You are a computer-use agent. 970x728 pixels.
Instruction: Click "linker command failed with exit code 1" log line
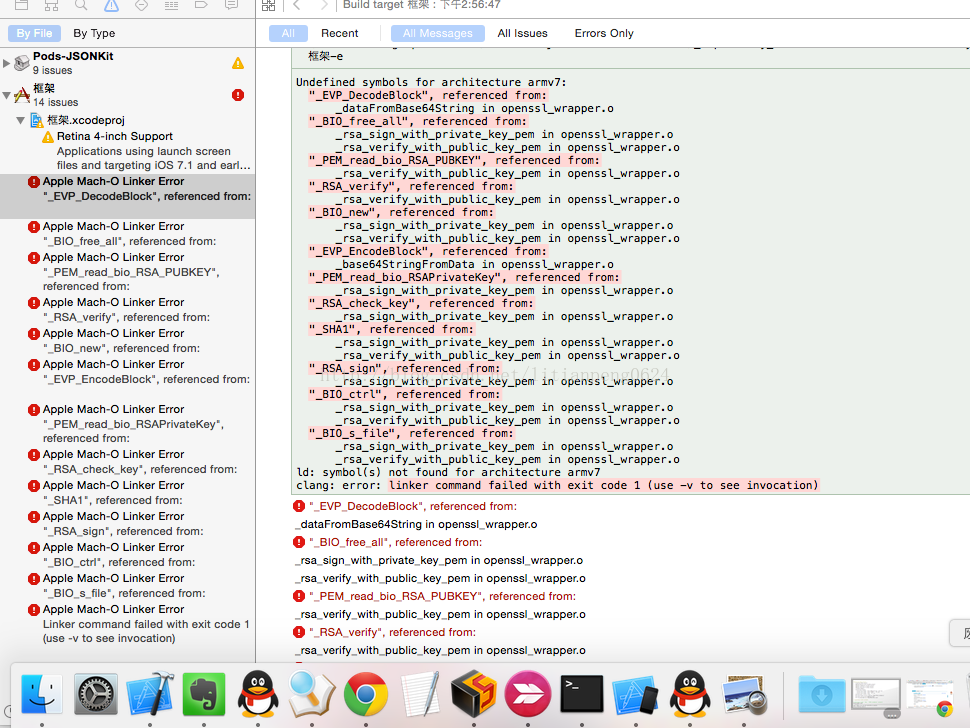tap(603, 485)
